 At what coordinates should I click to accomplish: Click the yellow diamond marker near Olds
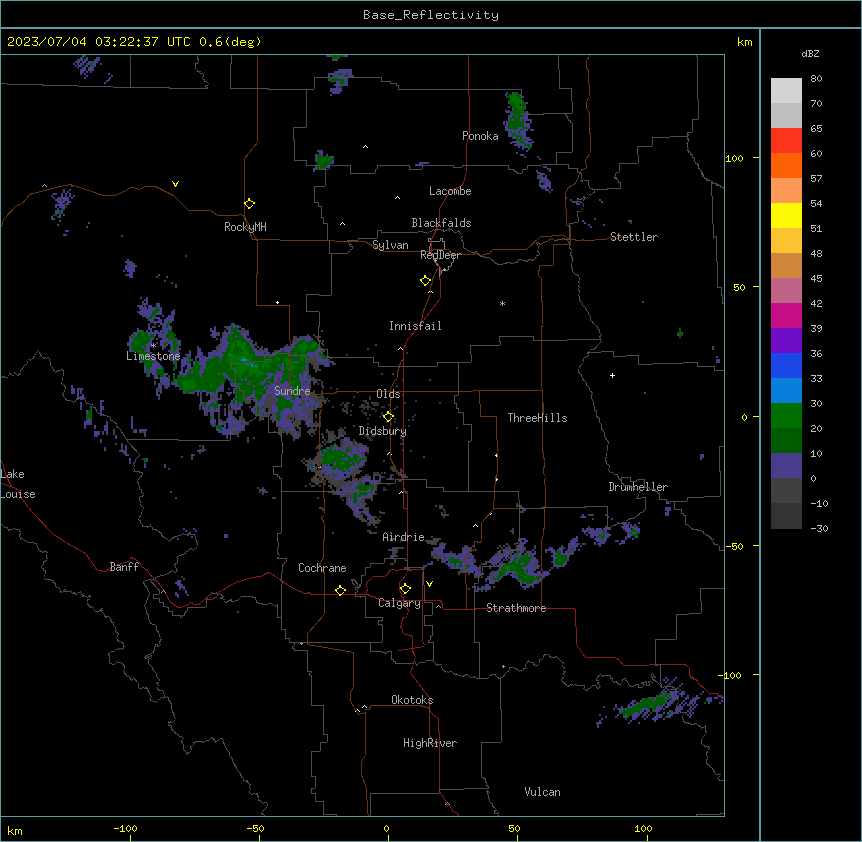(388, 417)
